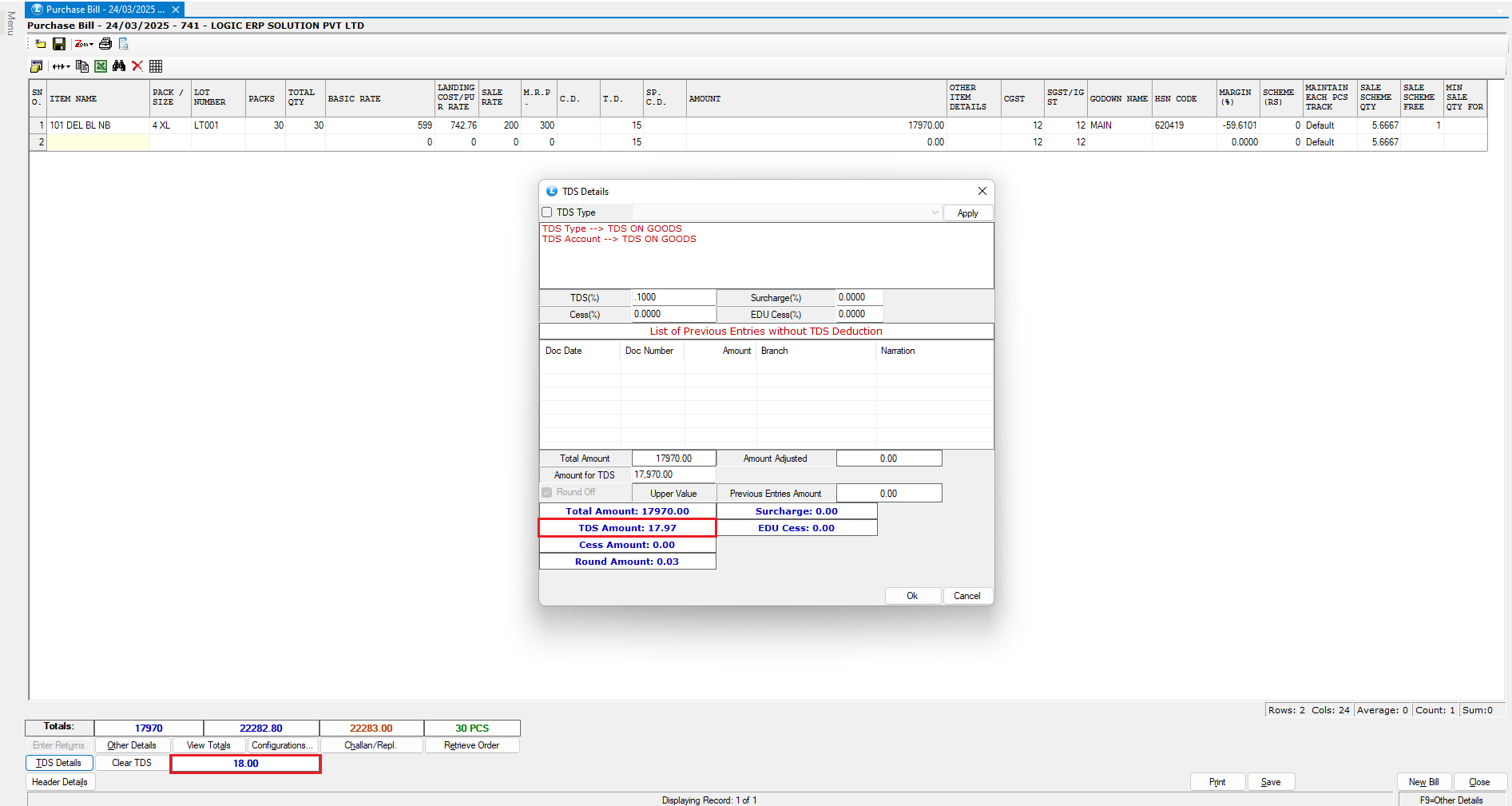Open the column width arrows dropdown
This screenshot has height=806, width=1512.
tap(62, 66)
